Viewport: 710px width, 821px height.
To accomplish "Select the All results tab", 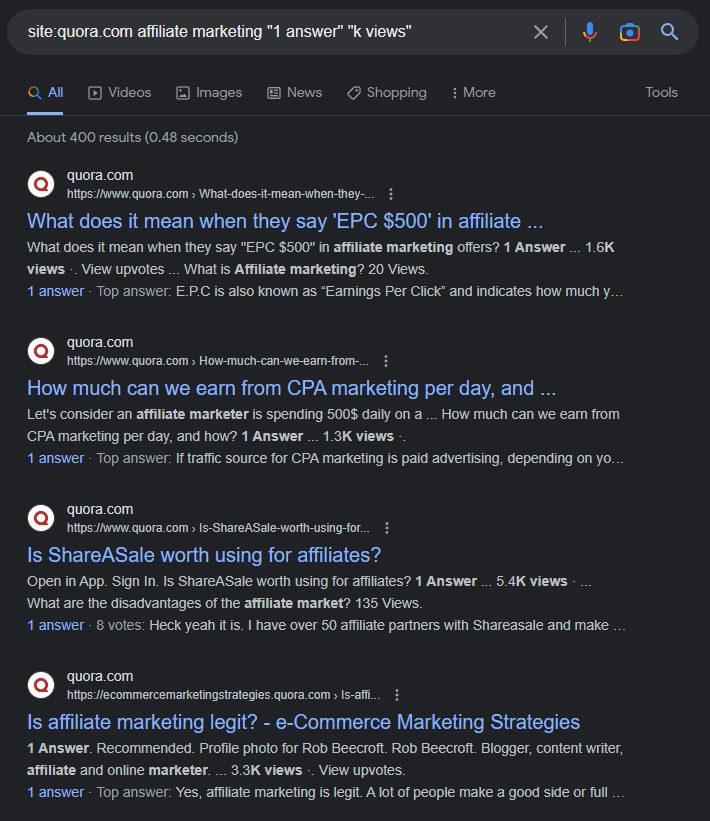I will (45, 93).
